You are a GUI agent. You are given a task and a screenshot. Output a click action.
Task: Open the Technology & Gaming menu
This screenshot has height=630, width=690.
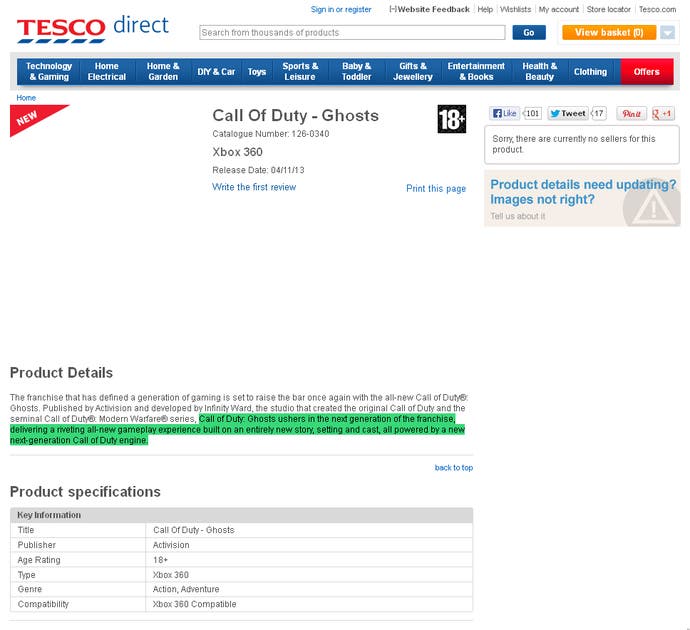click(49, 71)
